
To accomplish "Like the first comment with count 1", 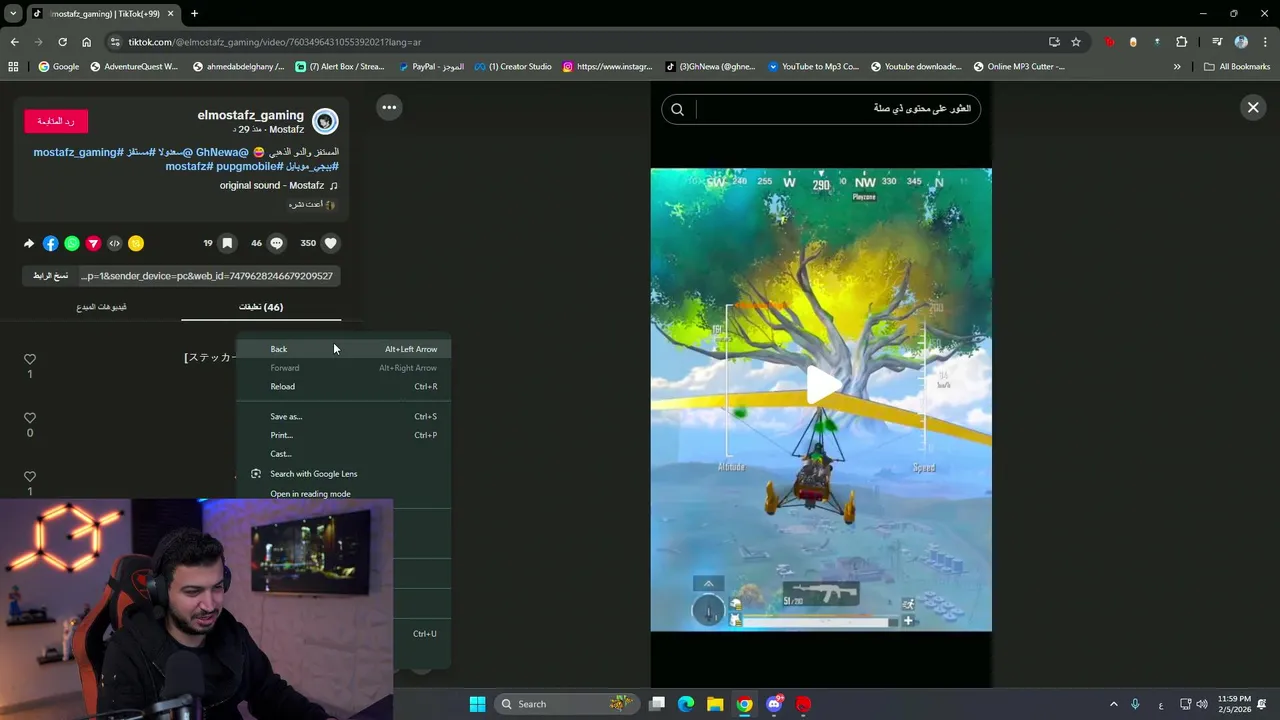I will (x=30, y=359).
